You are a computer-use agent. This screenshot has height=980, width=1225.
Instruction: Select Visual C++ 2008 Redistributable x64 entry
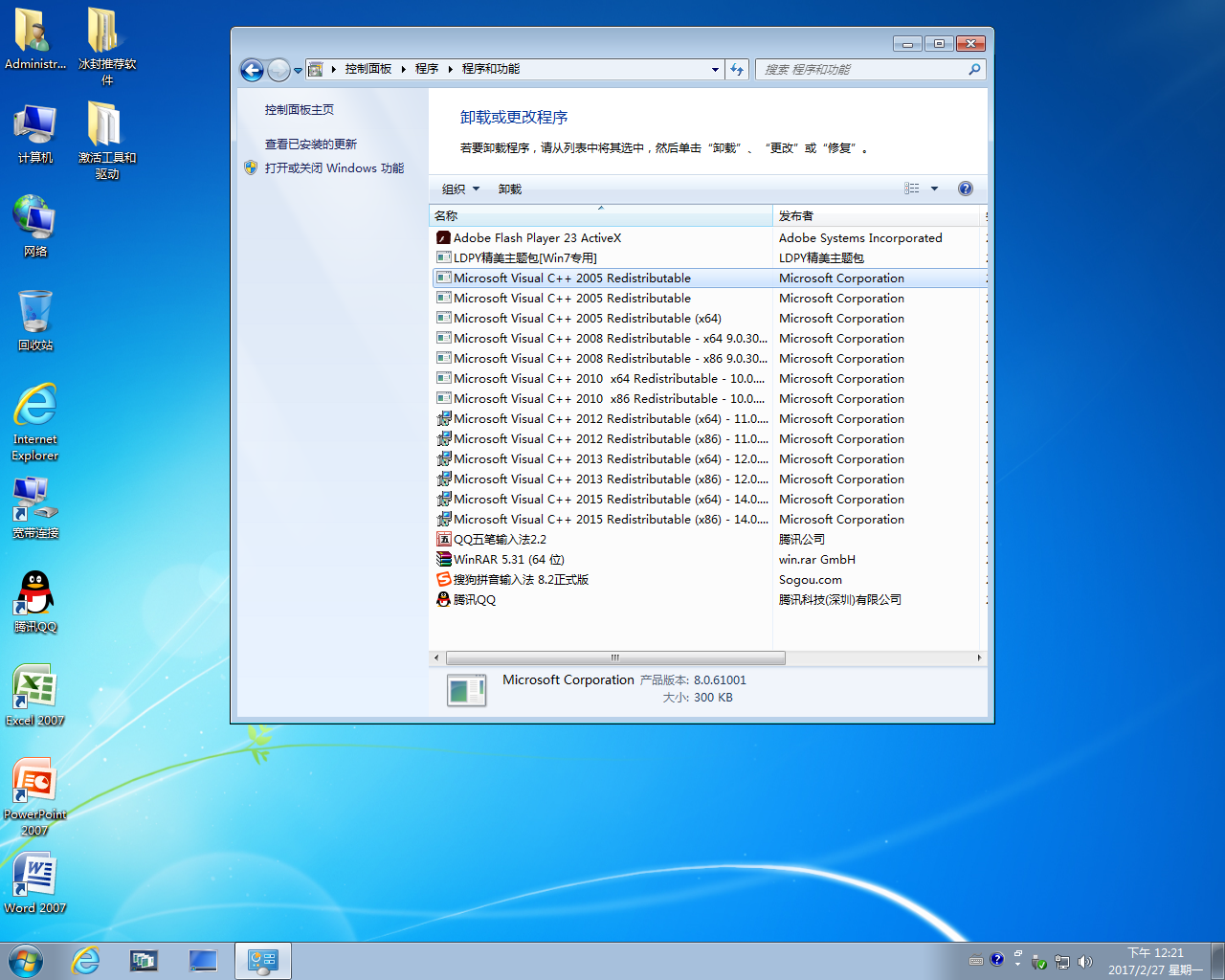click(708, 339)
